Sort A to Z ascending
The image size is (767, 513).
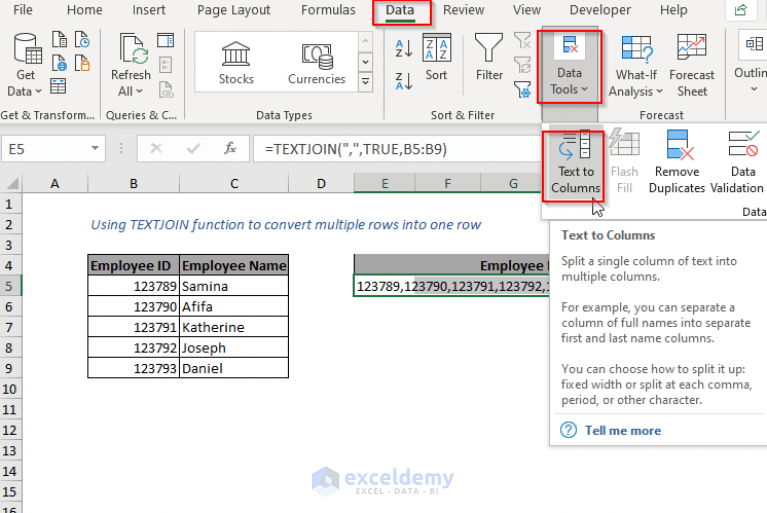pyautogui.click(x=404, y=49)
